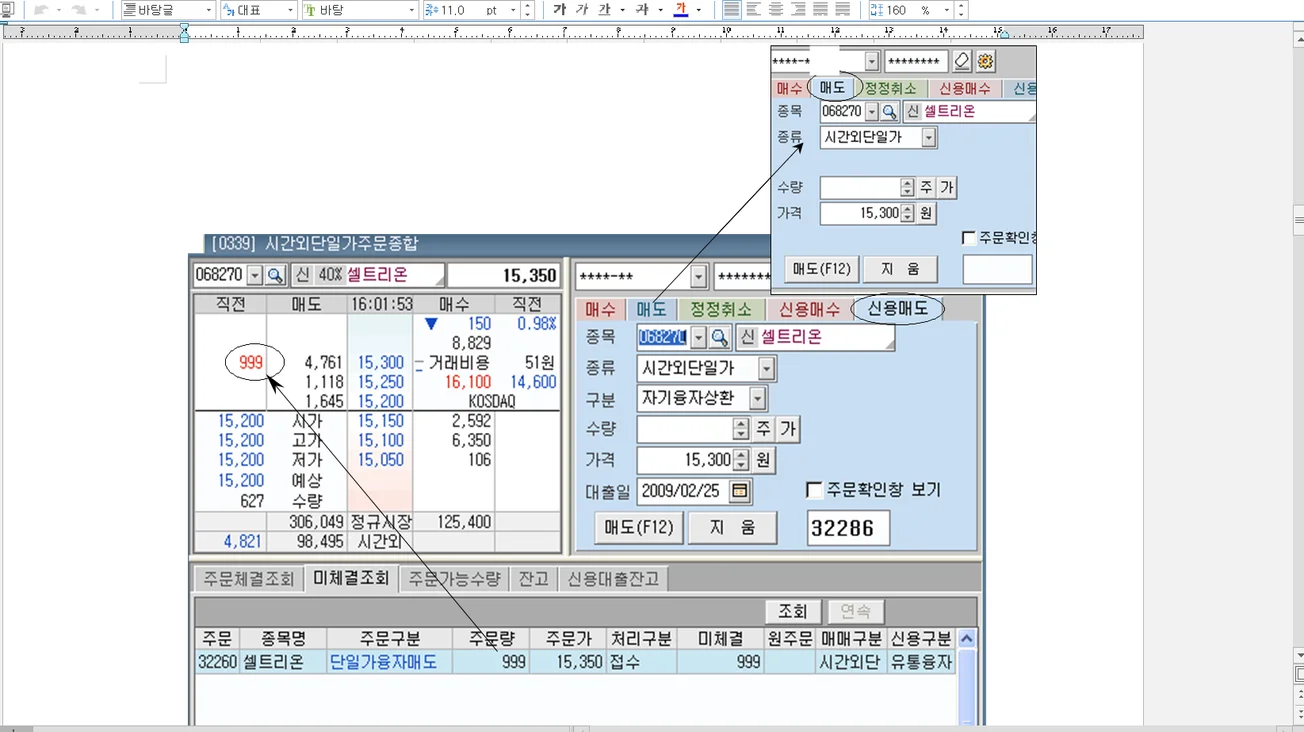The height and width of the screenshot is (732, 1304).
Task: Click magnifier beside 068270 in quote panel
Action: (275, 275)
